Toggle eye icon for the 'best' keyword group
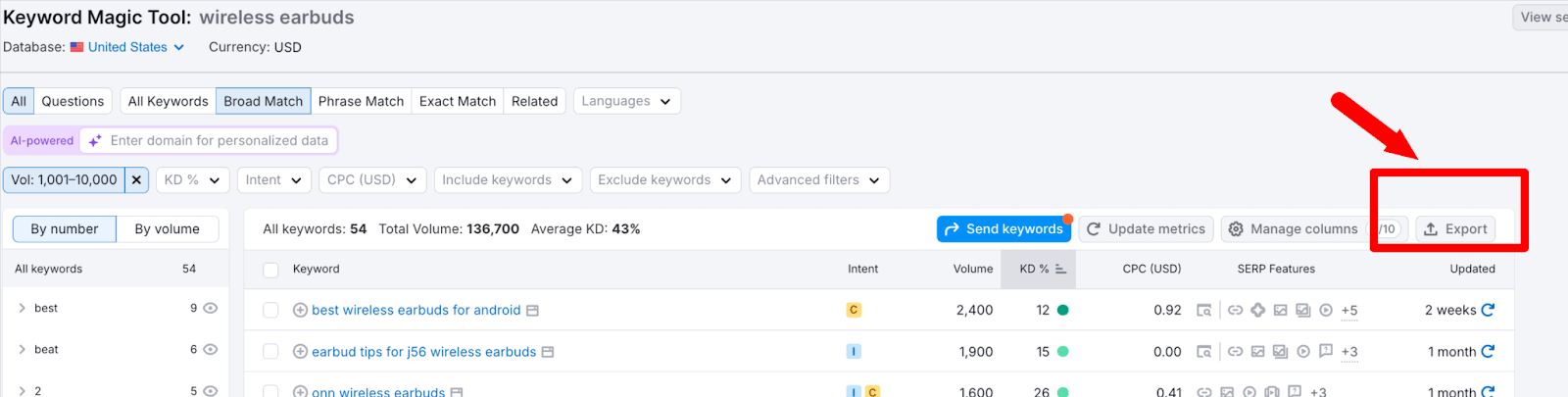 tap(210, 308)
